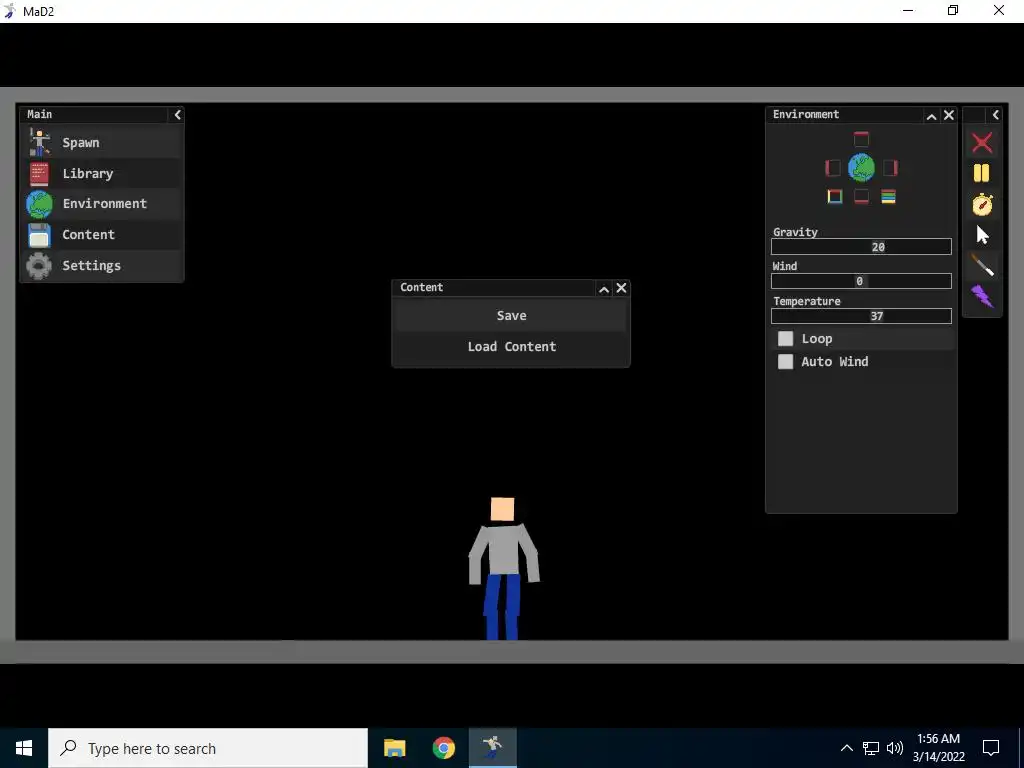
Task: Click the MaD2 app taskbar icon
Action: [x=492, y=748]
